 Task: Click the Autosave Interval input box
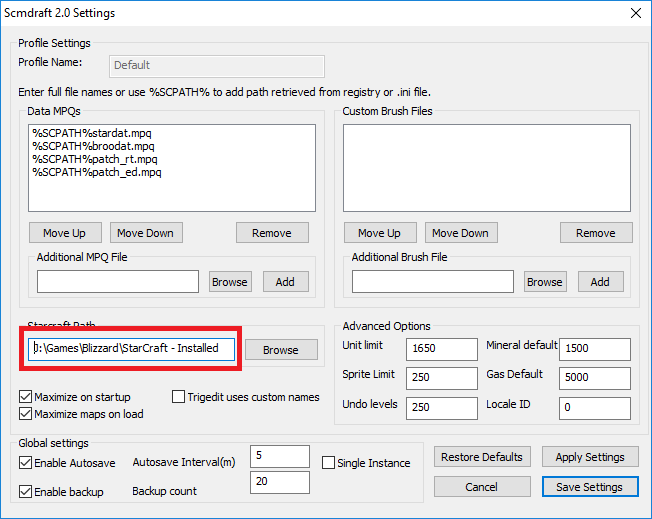click(279, 456)
